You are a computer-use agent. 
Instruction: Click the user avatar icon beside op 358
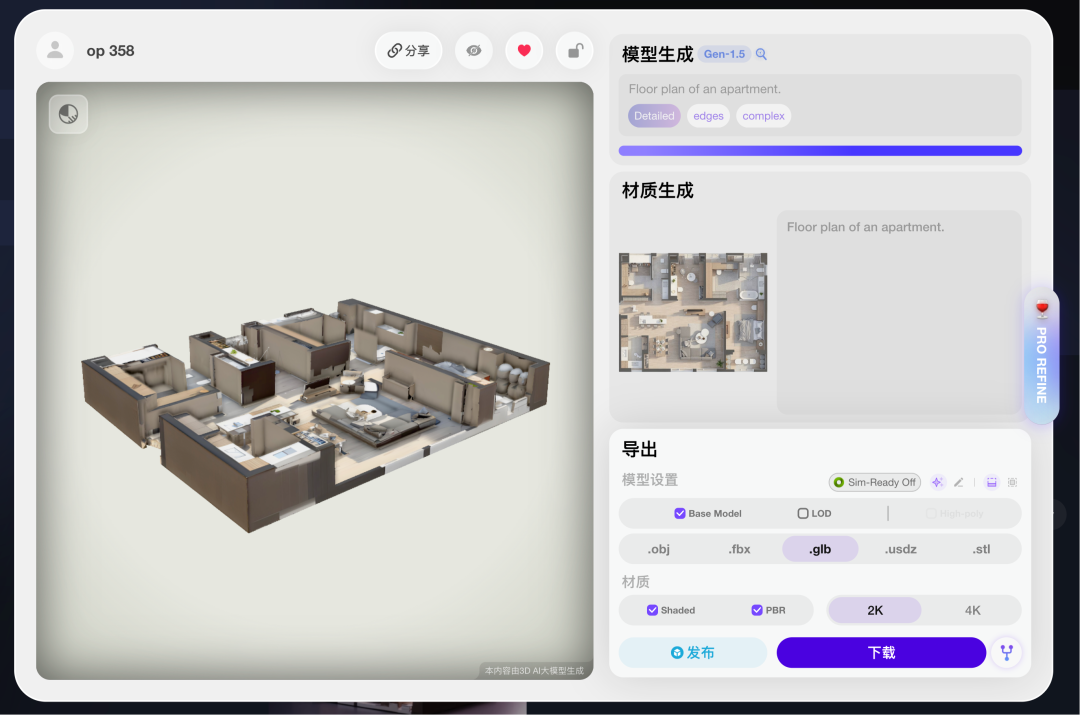(55, 50)
